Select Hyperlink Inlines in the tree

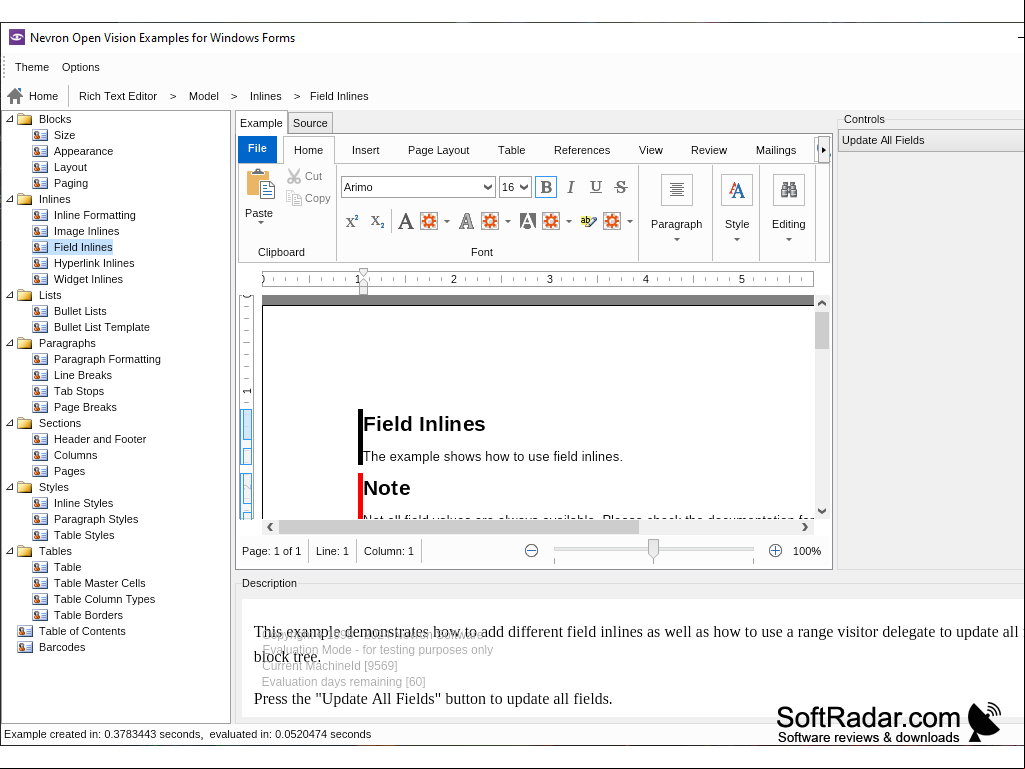(94, 264)
